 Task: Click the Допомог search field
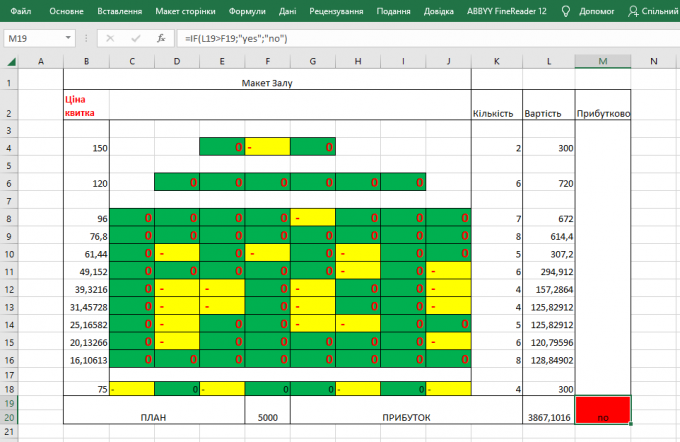596,11
